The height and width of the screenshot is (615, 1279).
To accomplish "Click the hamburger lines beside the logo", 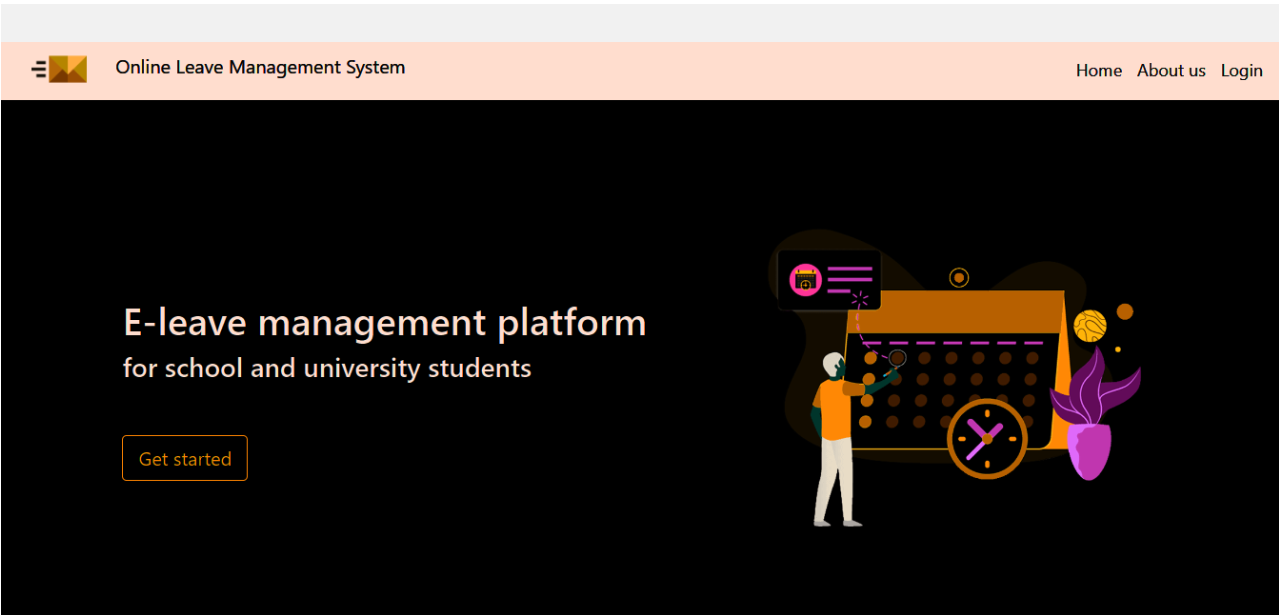I will pos(38,69).
